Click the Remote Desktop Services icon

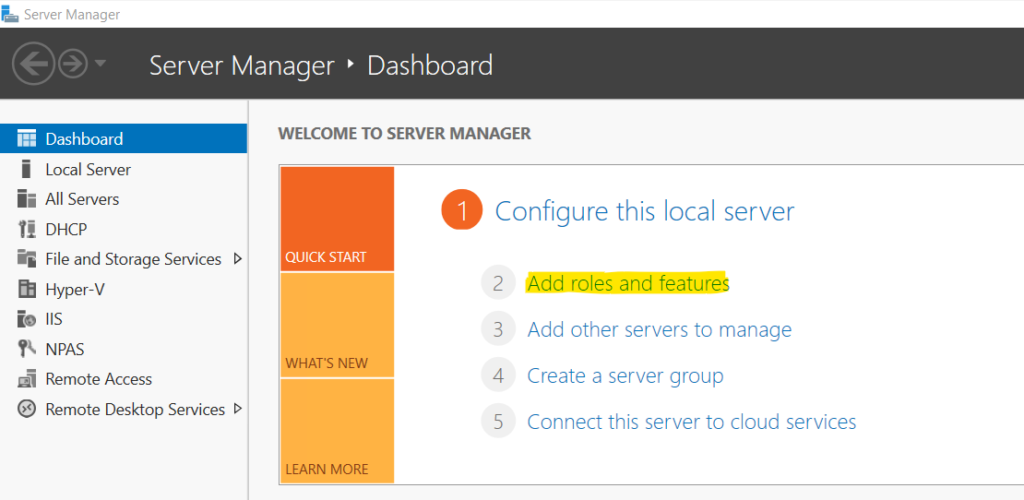[x=27, y=409]
